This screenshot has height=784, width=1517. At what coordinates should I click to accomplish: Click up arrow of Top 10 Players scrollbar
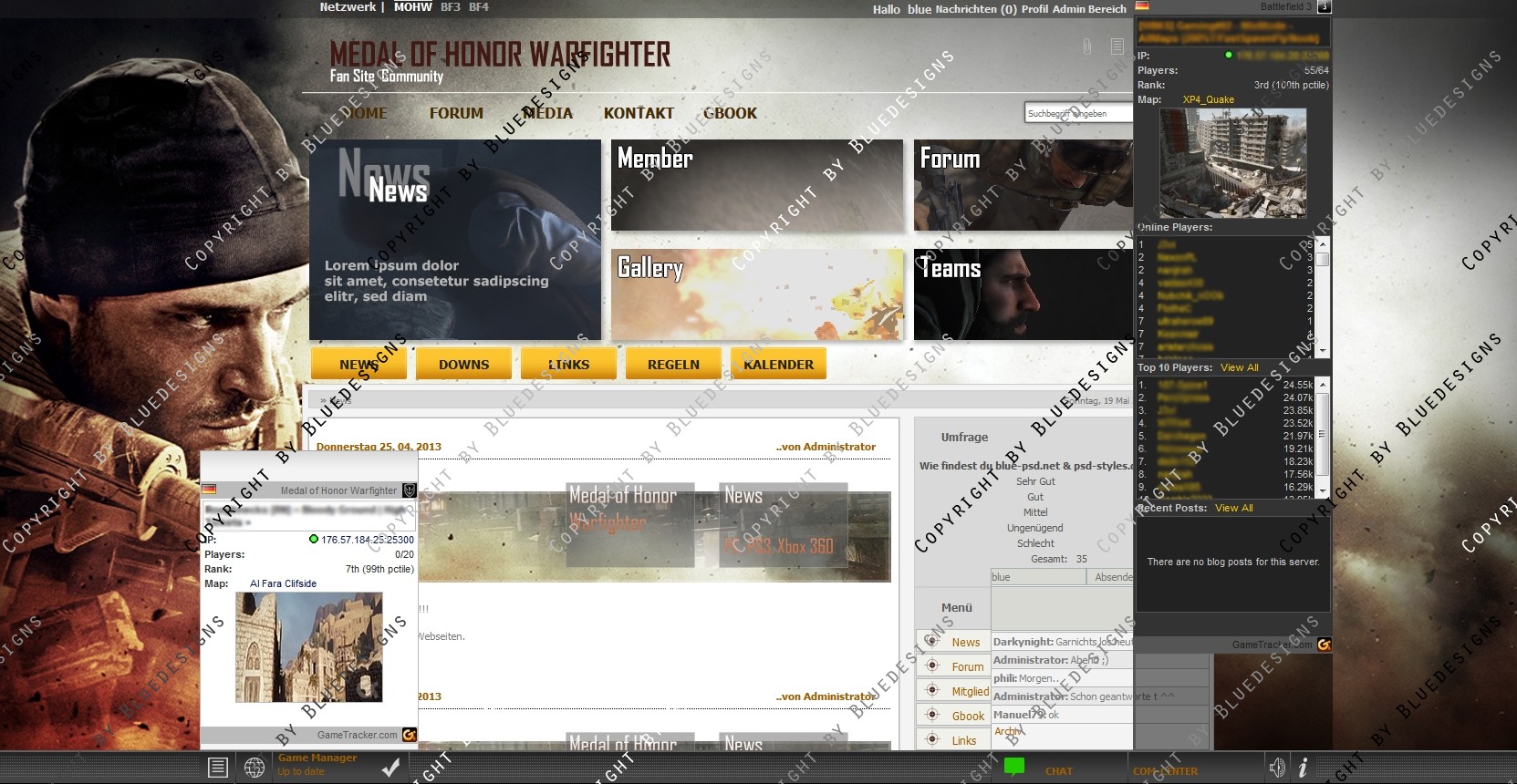pyautogui.click(x=1322, y=384)
